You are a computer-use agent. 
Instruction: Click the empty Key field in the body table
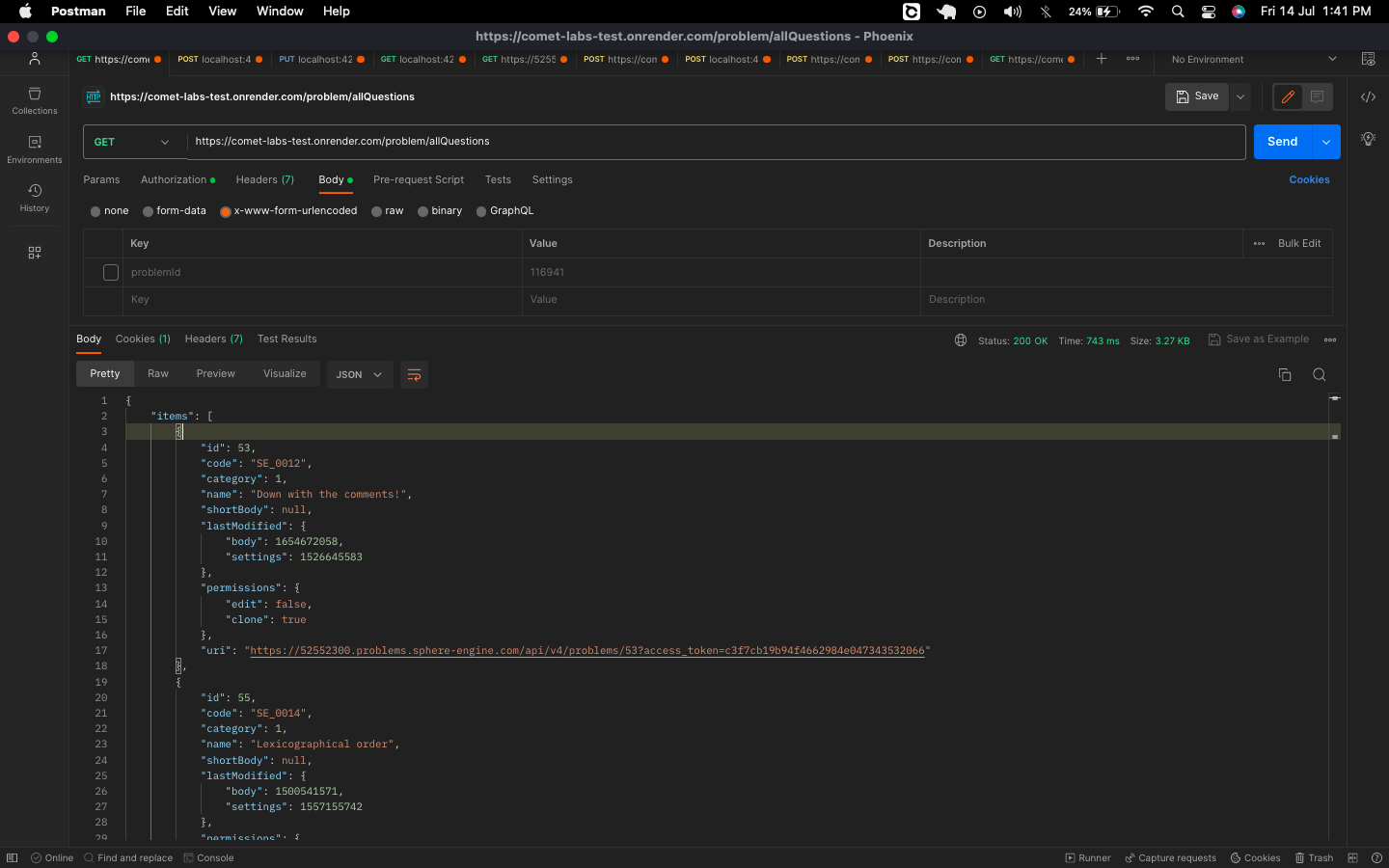tap(323, 300)
